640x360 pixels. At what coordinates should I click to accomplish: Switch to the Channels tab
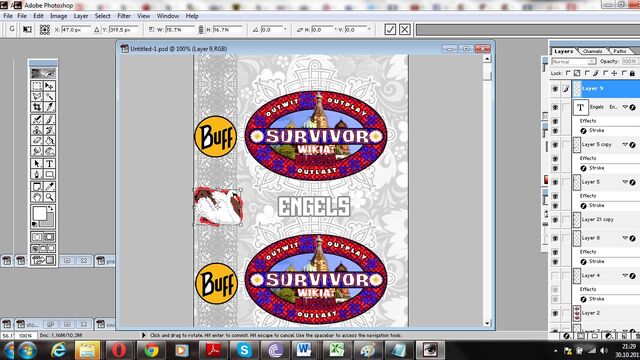click(592, 51)
